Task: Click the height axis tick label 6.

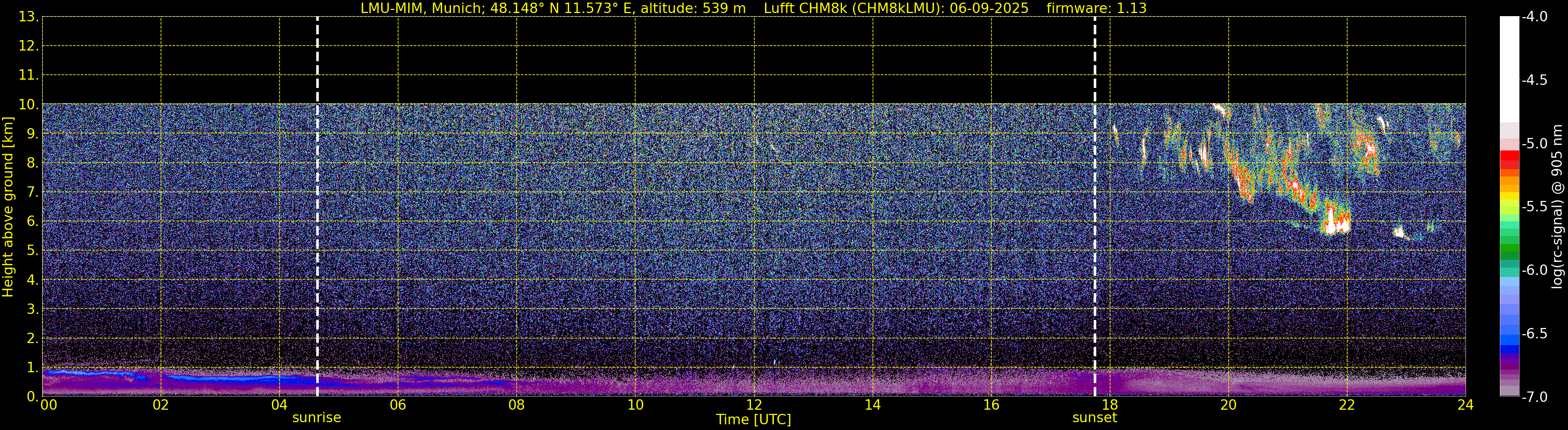Action: (x=32, y=222)
